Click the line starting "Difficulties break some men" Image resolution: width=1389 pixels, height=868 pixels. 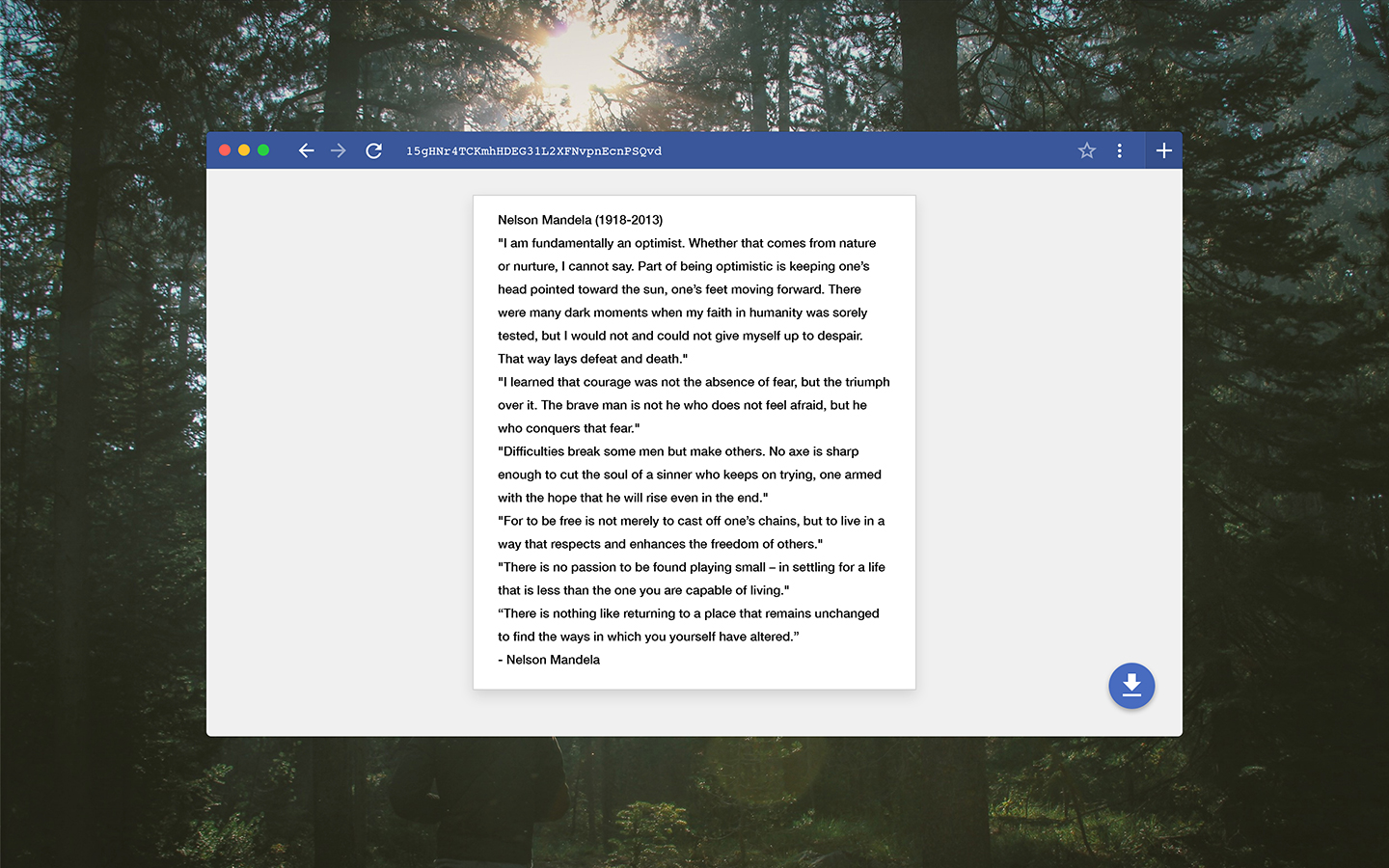[x=678, y=451]
